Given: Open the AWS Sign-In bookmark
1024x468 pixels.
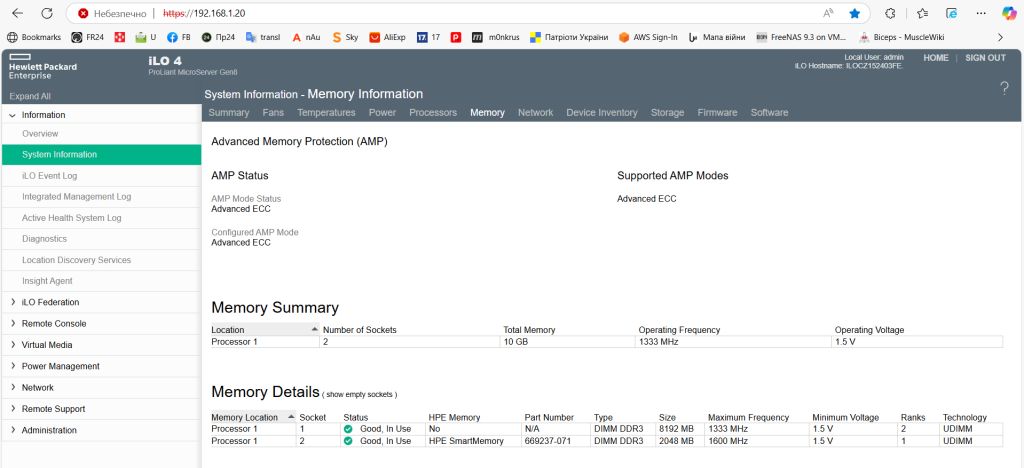Looking at the screenshot, I should tap(648, 37).
